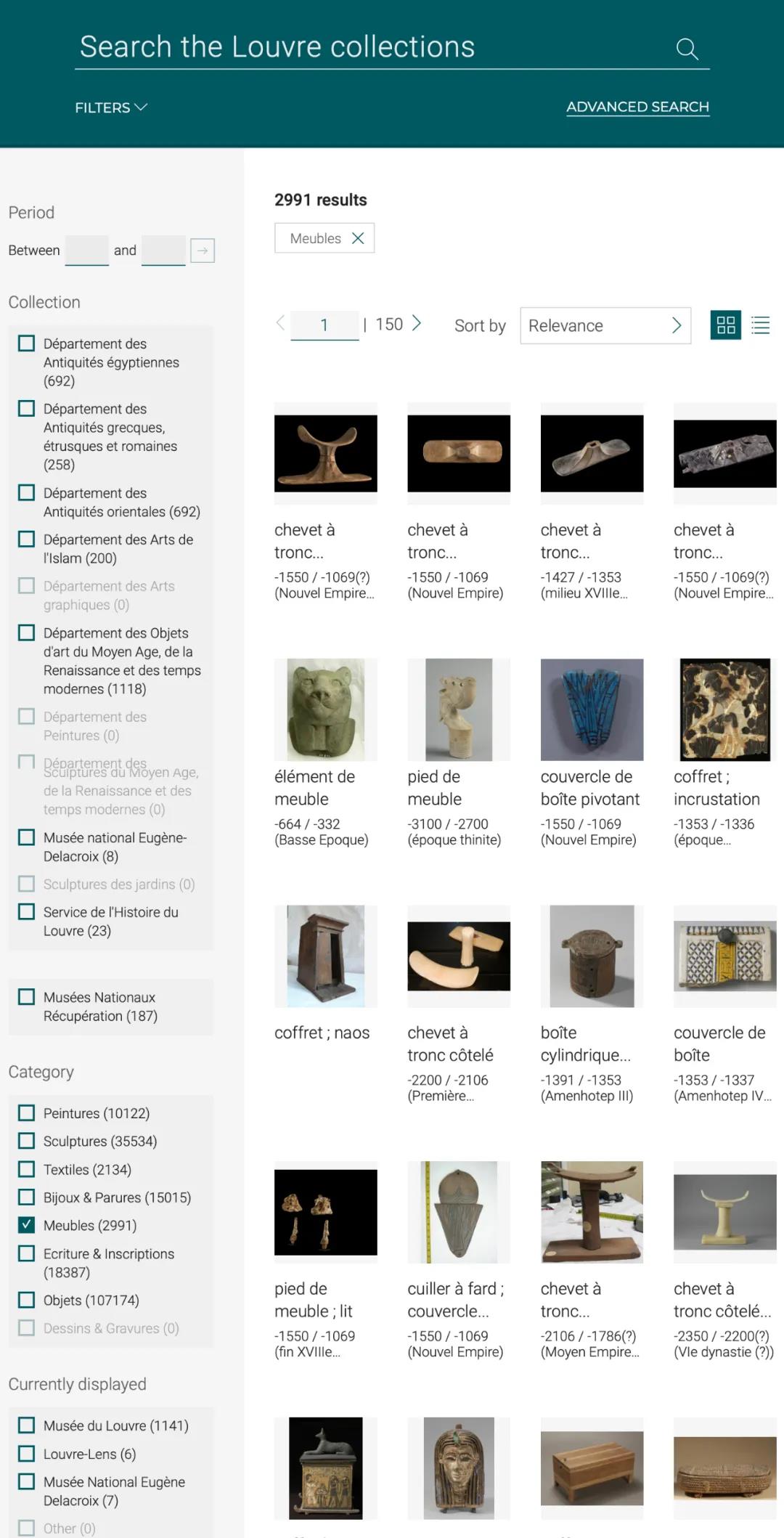Uncheck the Meubles category checkbox
Viewport: 784px width, 1538px height.
pyautogui.click(x=26, y=1224)
